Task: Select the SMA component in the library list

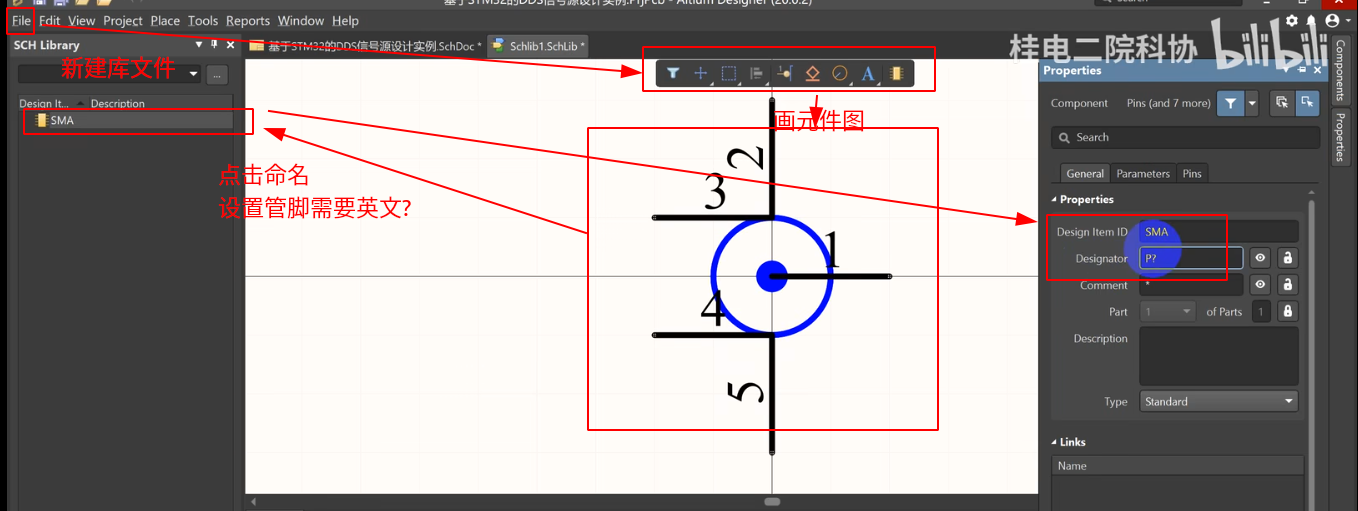Action: [x=127, y=120]
